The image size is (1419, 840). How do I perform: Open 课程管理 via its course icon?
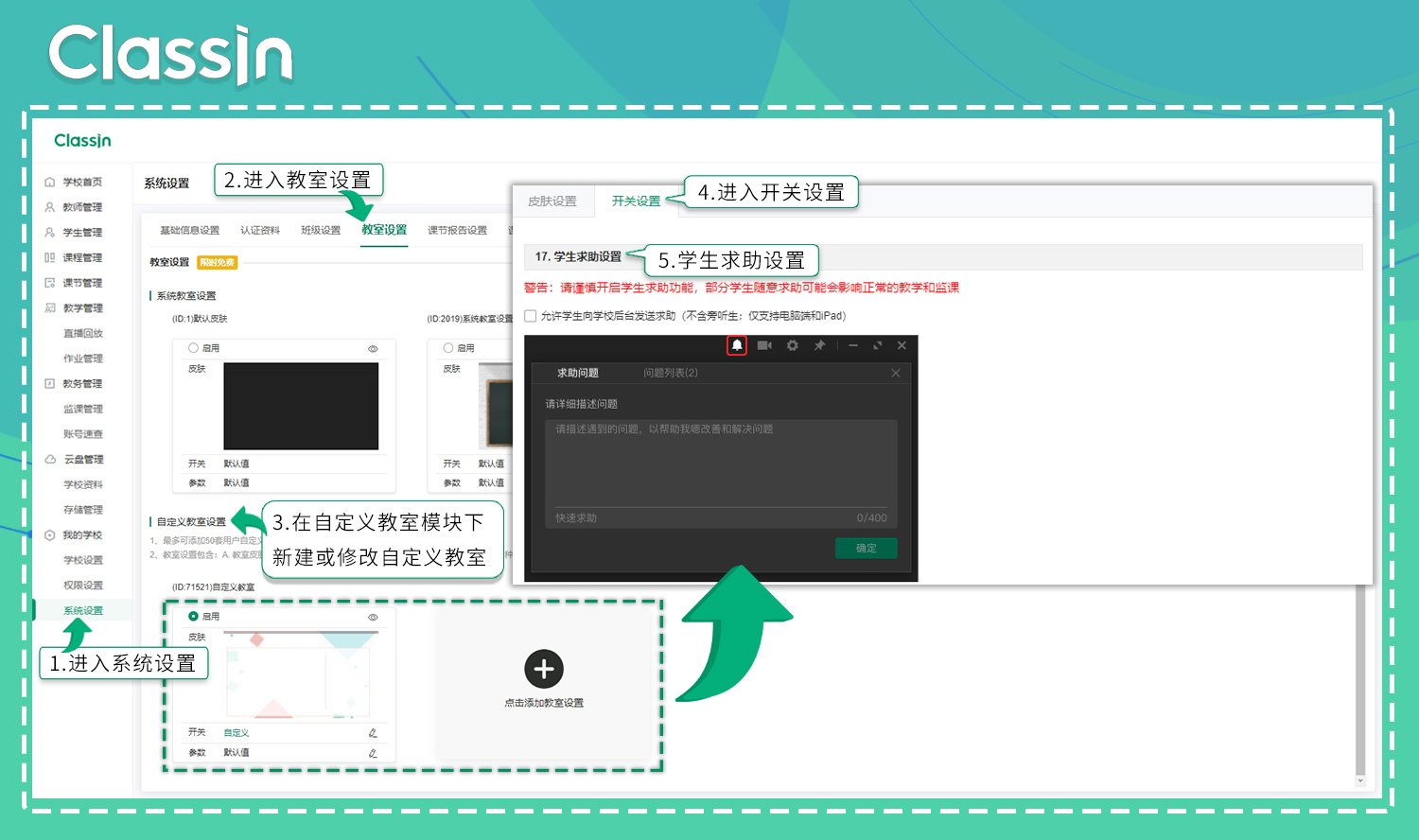click(x=49, y=257)
